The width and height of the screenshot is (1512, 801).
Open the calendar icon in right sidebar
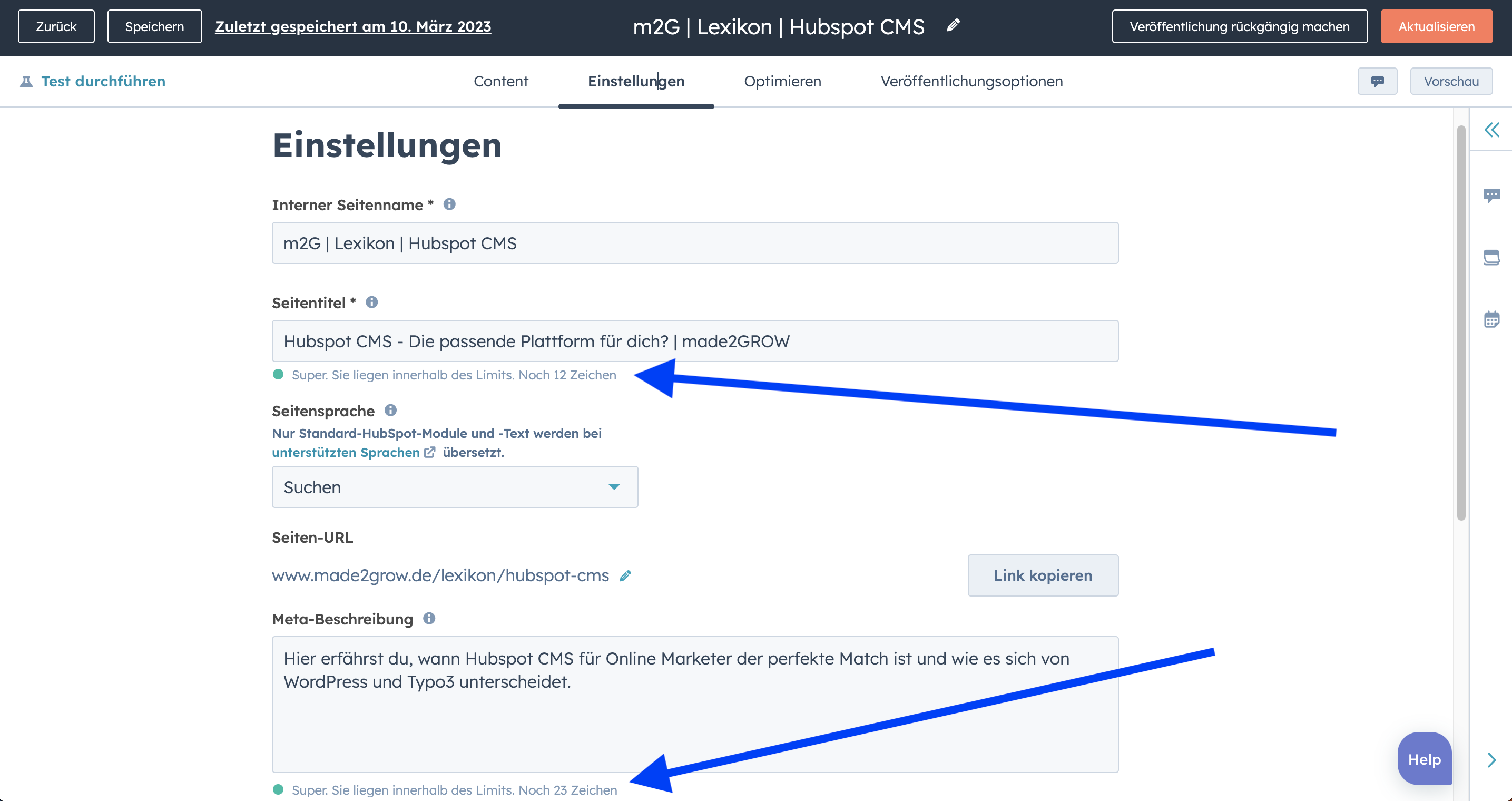(x=1491, y=319)
